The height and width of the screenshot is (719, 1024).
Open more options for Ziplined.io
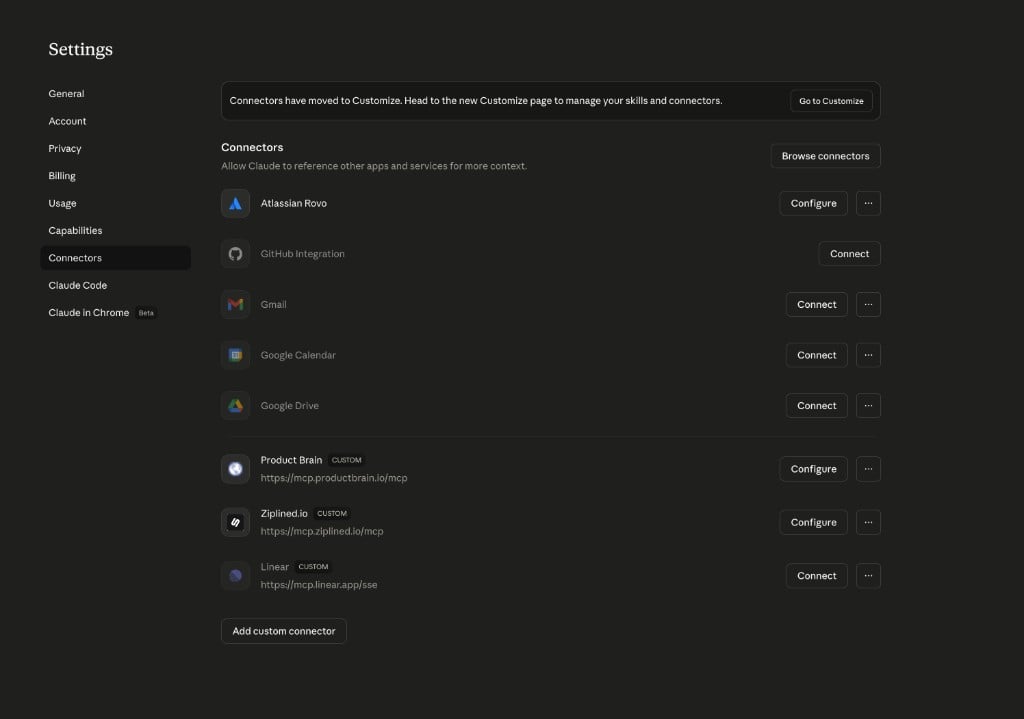[x=868, y=522]
